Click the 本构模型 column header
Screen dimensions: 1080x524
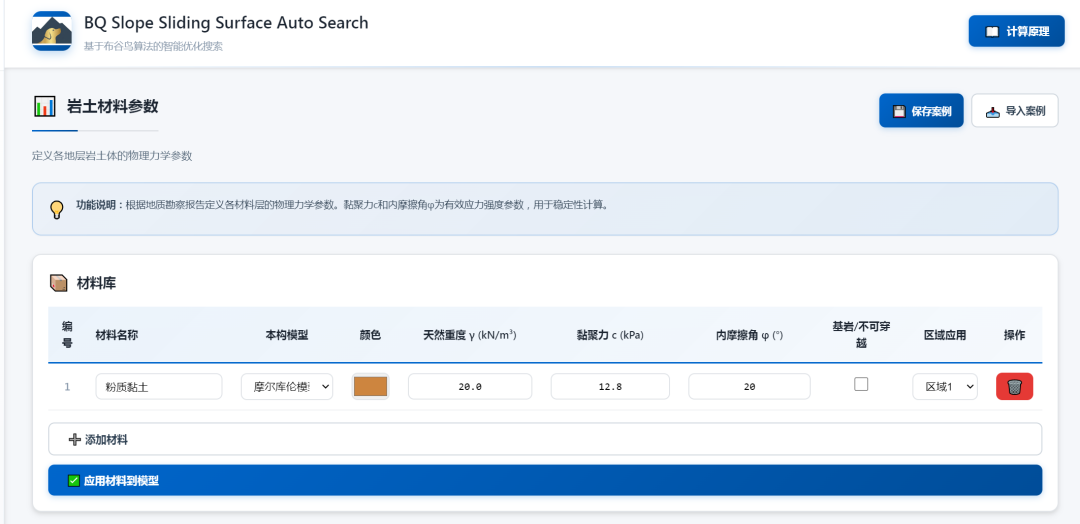click(x=287, y=335)
